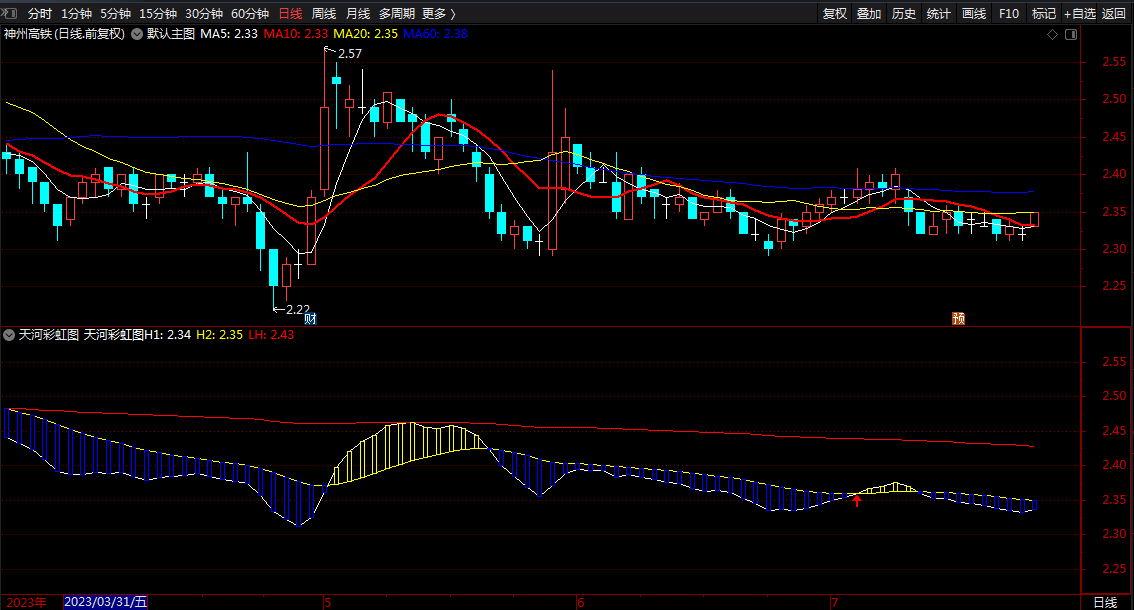The height and width of the screenshot is (610, 1134).
Task: Open the 天河彩虹图 indicator dropdown arrow
Action: click(x=9, y=335)
